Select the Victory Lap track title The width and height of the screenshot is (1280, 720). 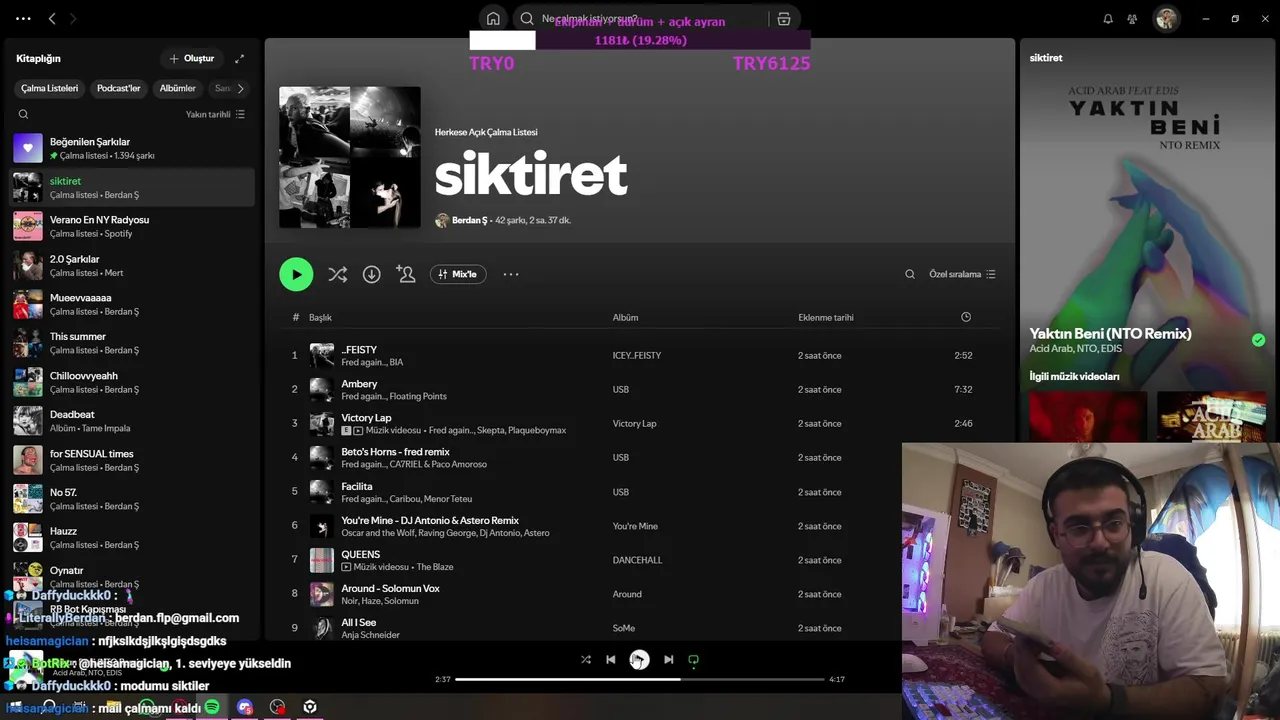[366, 418]
